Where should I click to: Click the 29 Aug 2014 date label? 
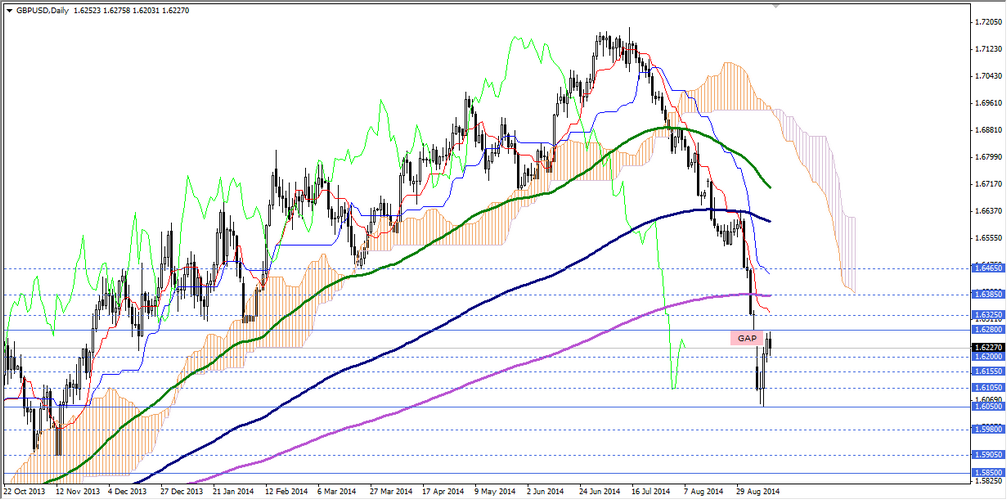point(760,491)
